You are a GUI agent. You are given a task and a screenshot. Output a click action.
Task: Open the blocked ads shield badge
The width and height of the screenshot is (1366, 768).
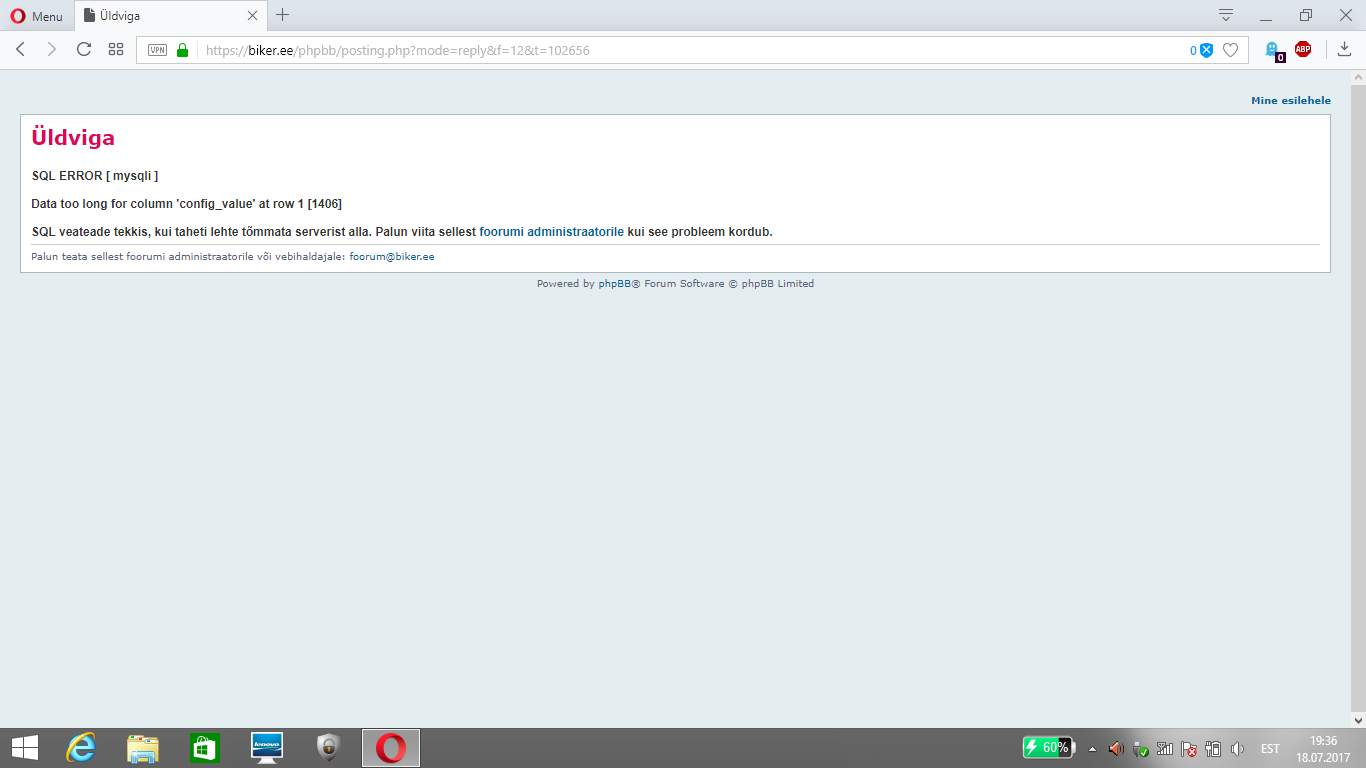(1206, 50)
